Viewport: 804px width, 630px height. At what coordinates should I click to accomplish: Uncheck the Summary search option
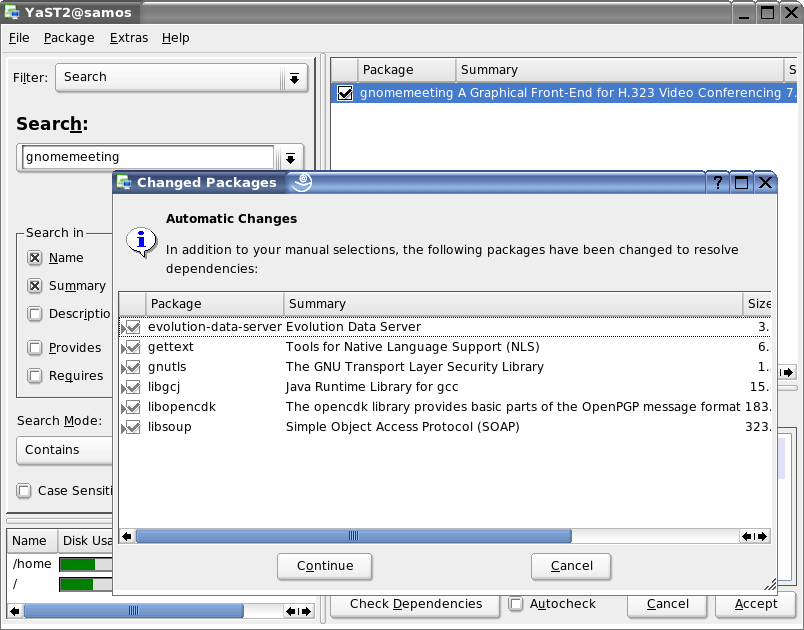click(x=35, y=286)
